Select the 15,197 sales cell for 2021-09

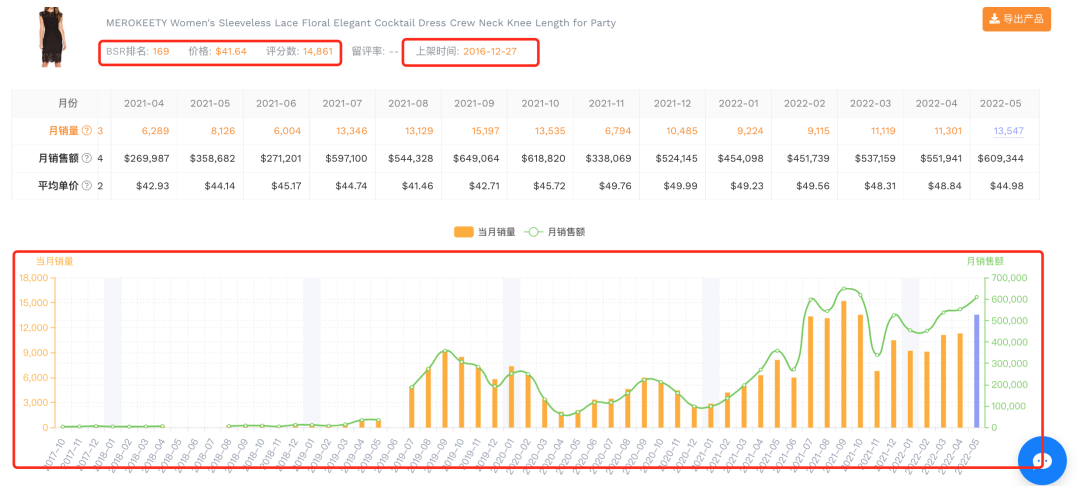pyautogui.click(x=475, y=131)
